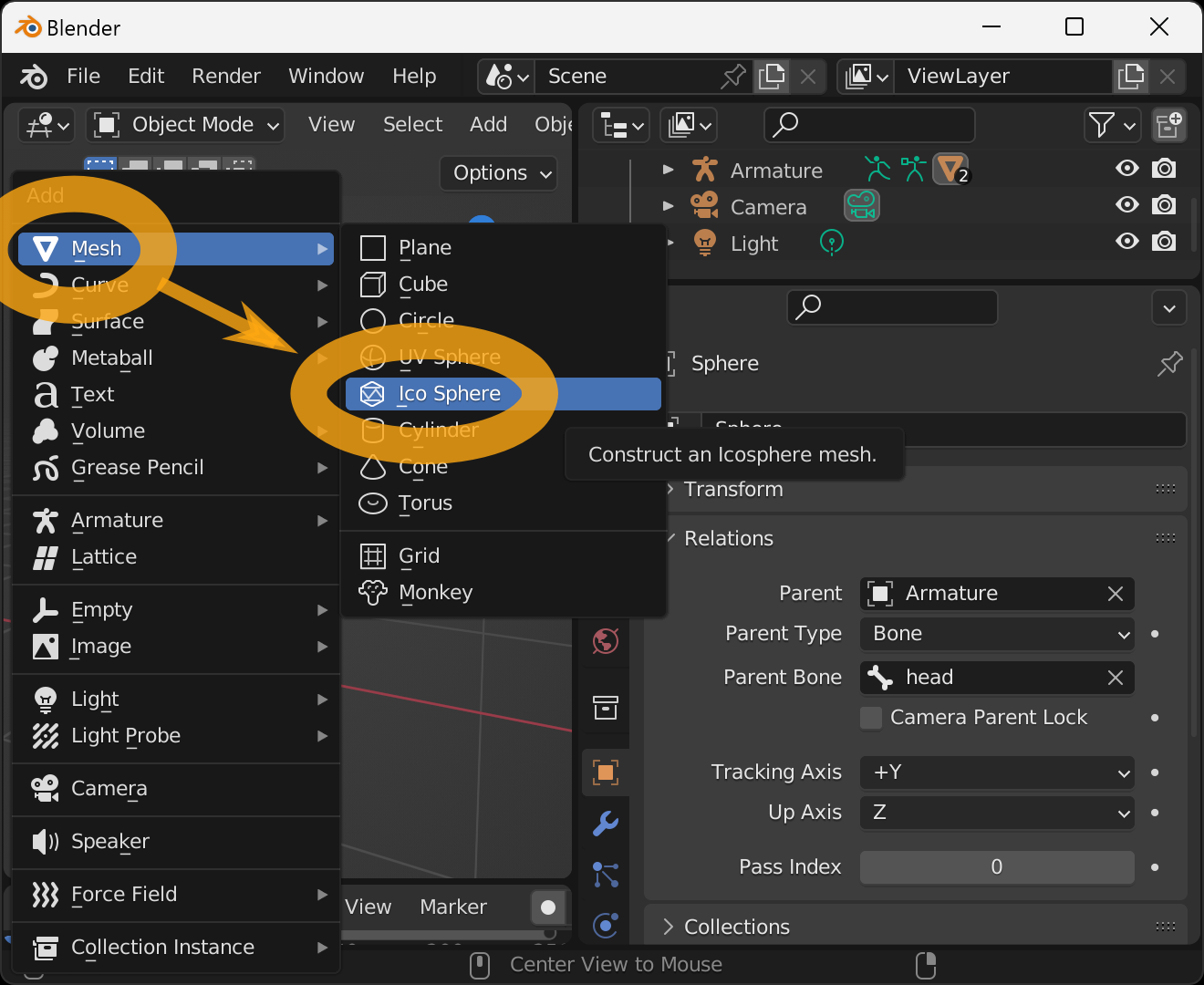Open the Modifiers properties tab
Viewport: 1204px width, 985px height.
[x=606, y=824]
